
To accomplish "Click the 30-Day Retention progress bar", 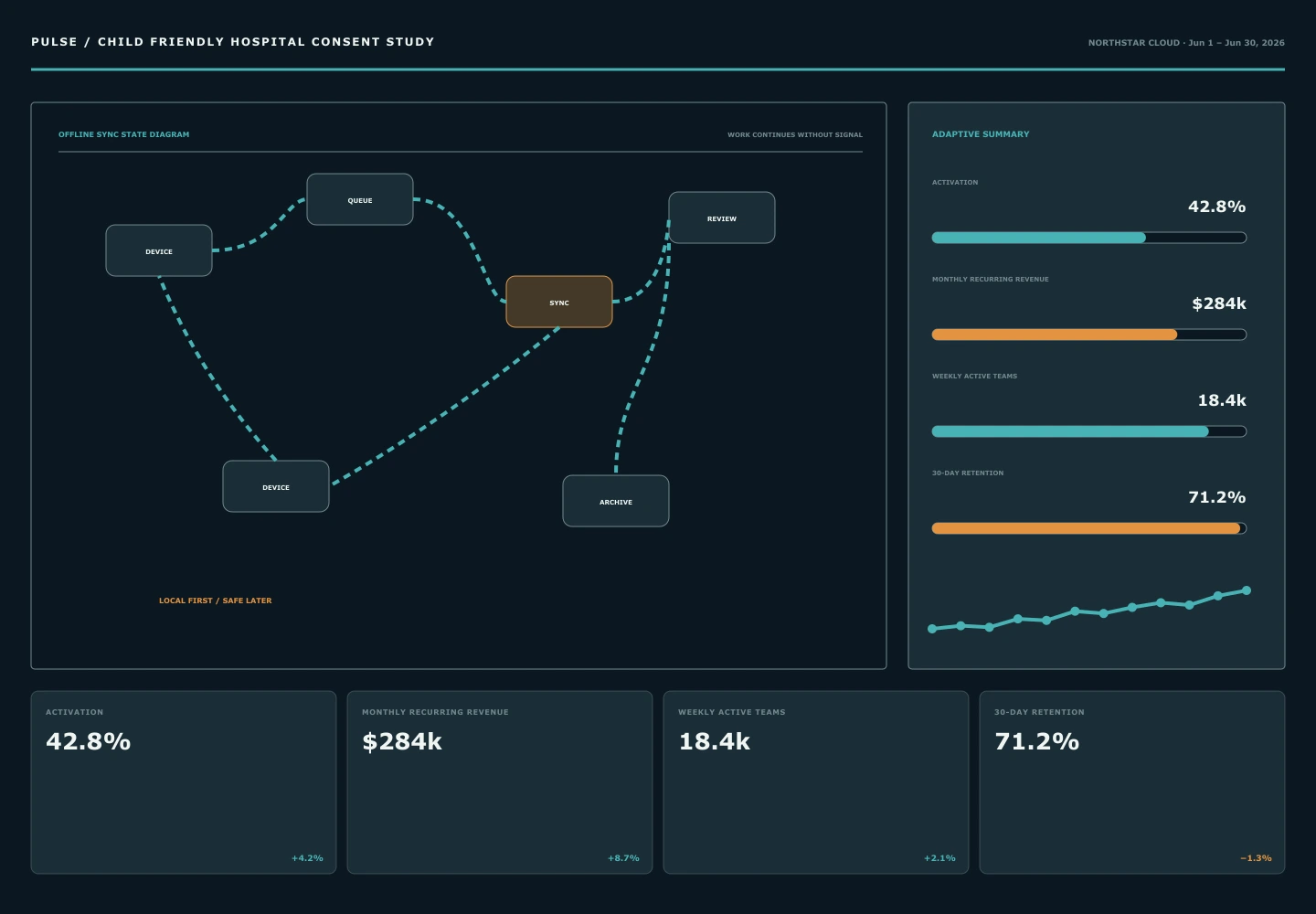I will (x=1089, y=528).
